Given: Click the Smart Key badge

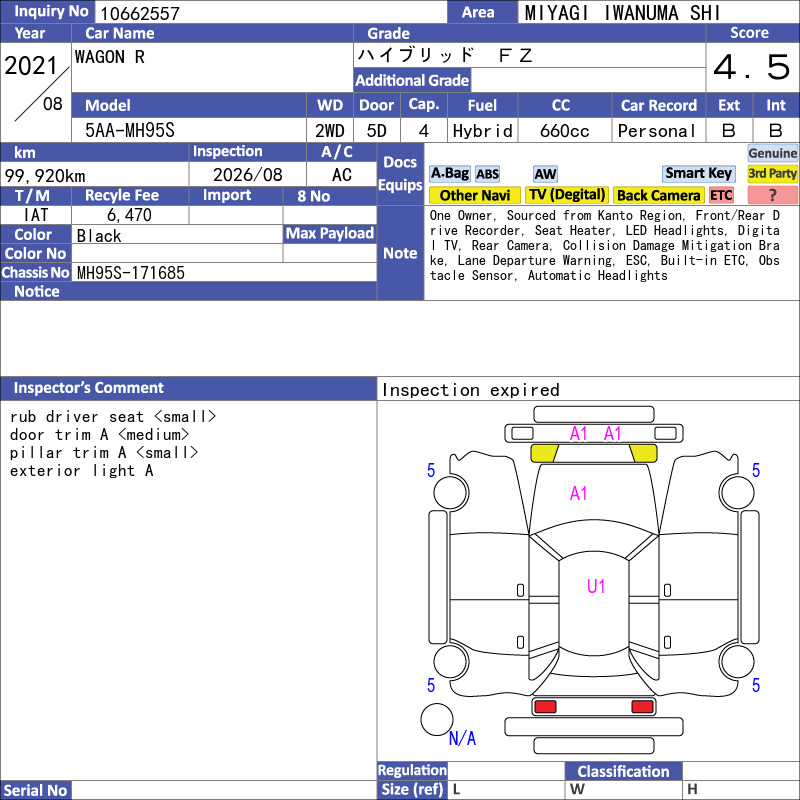Looking at the screenshot, I should [x=698, y=173].
